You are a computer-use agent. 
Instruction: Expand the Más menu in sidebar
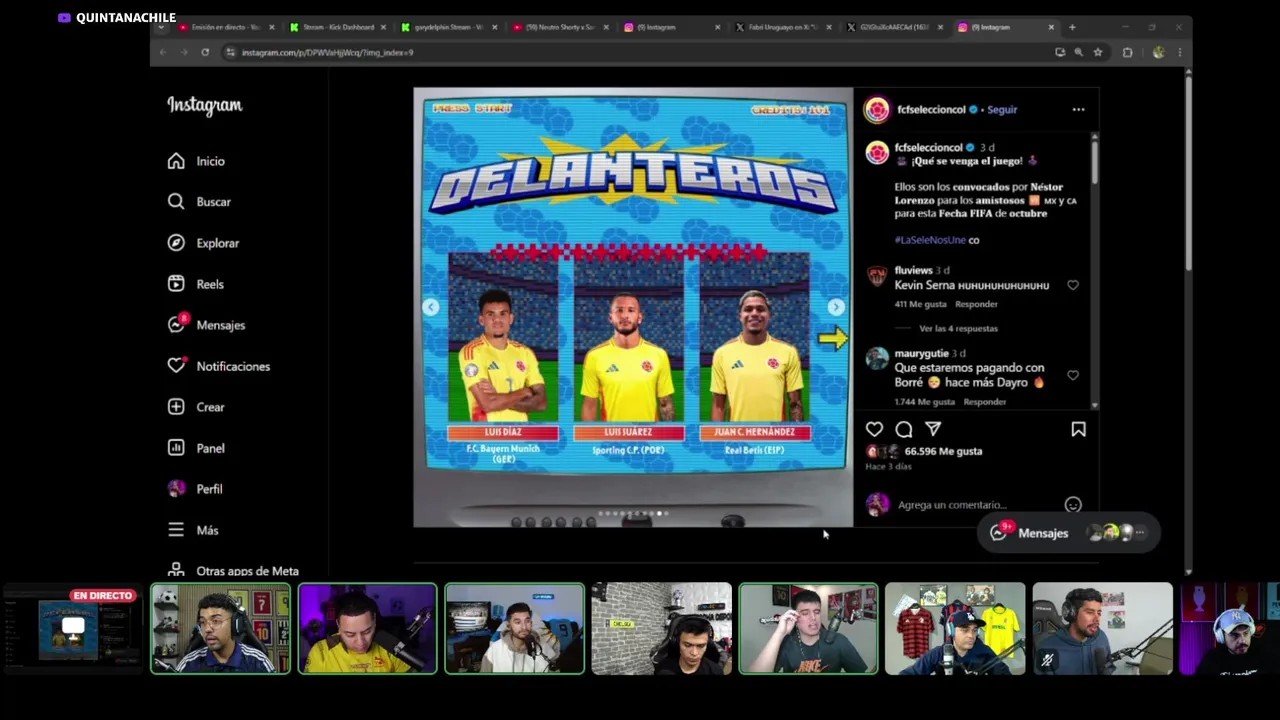(x=193, y=530)
